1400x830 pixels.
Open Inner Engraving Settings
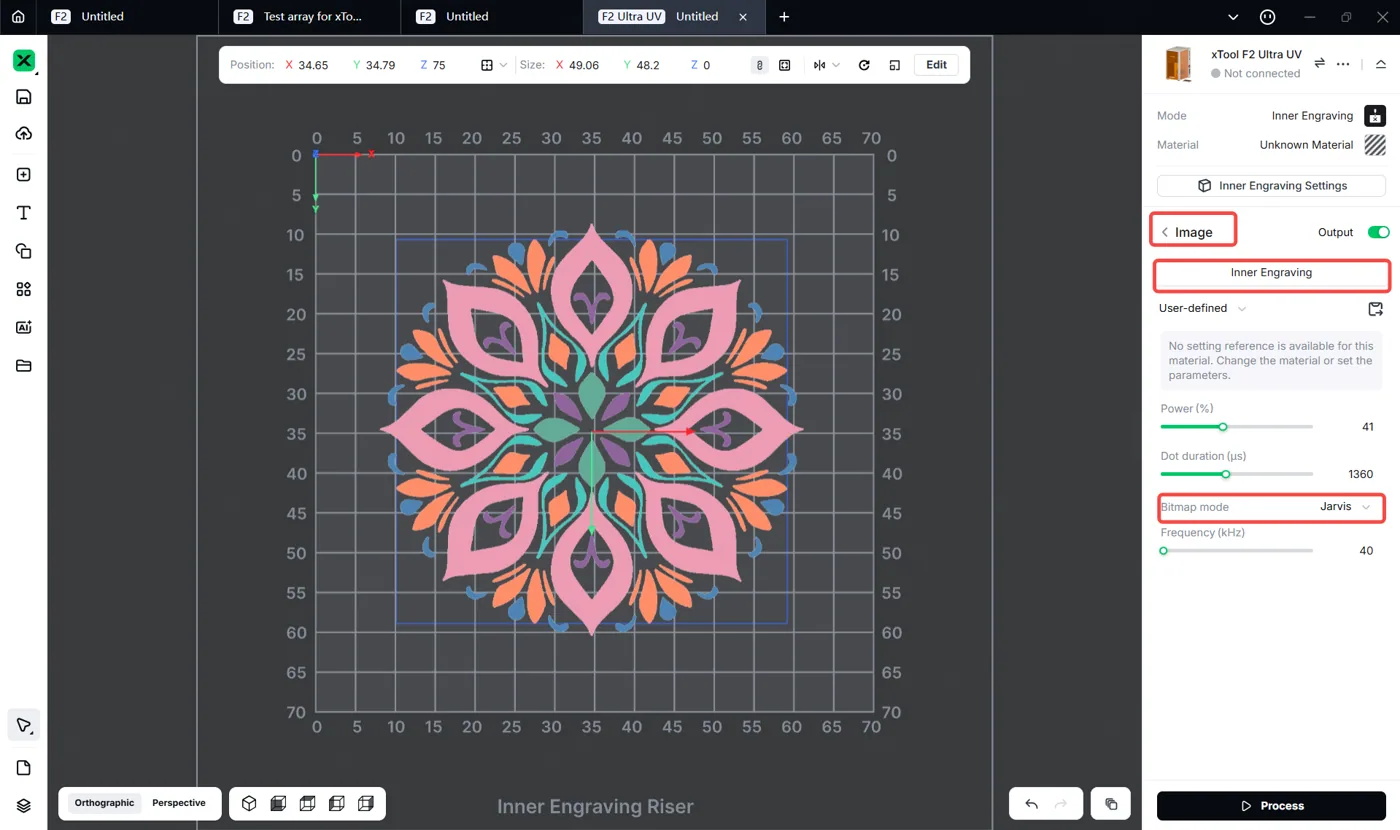click(1271, 186)
